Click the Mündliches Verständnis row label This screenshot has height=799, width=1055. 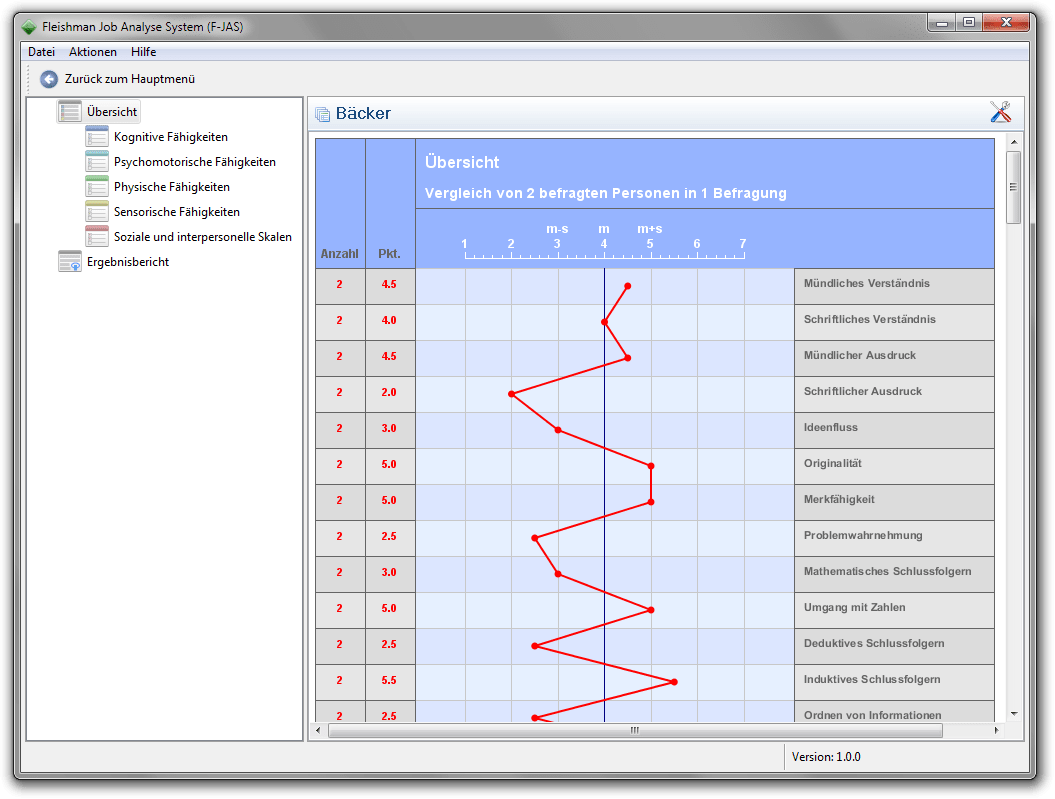[x=869, y=284]
